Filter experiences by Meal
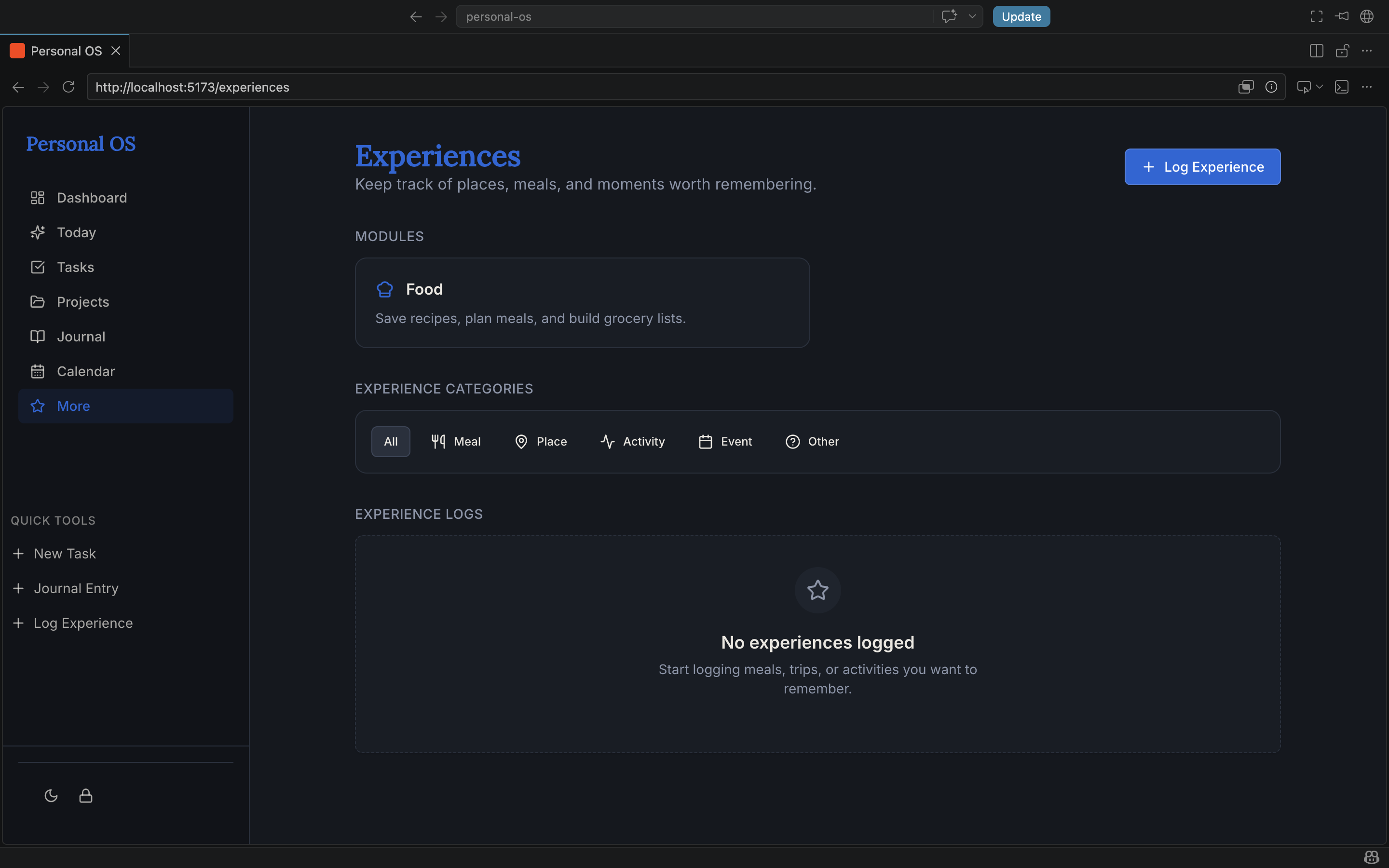This screenshot has height=868, width=1389. (x=456, y=441)
